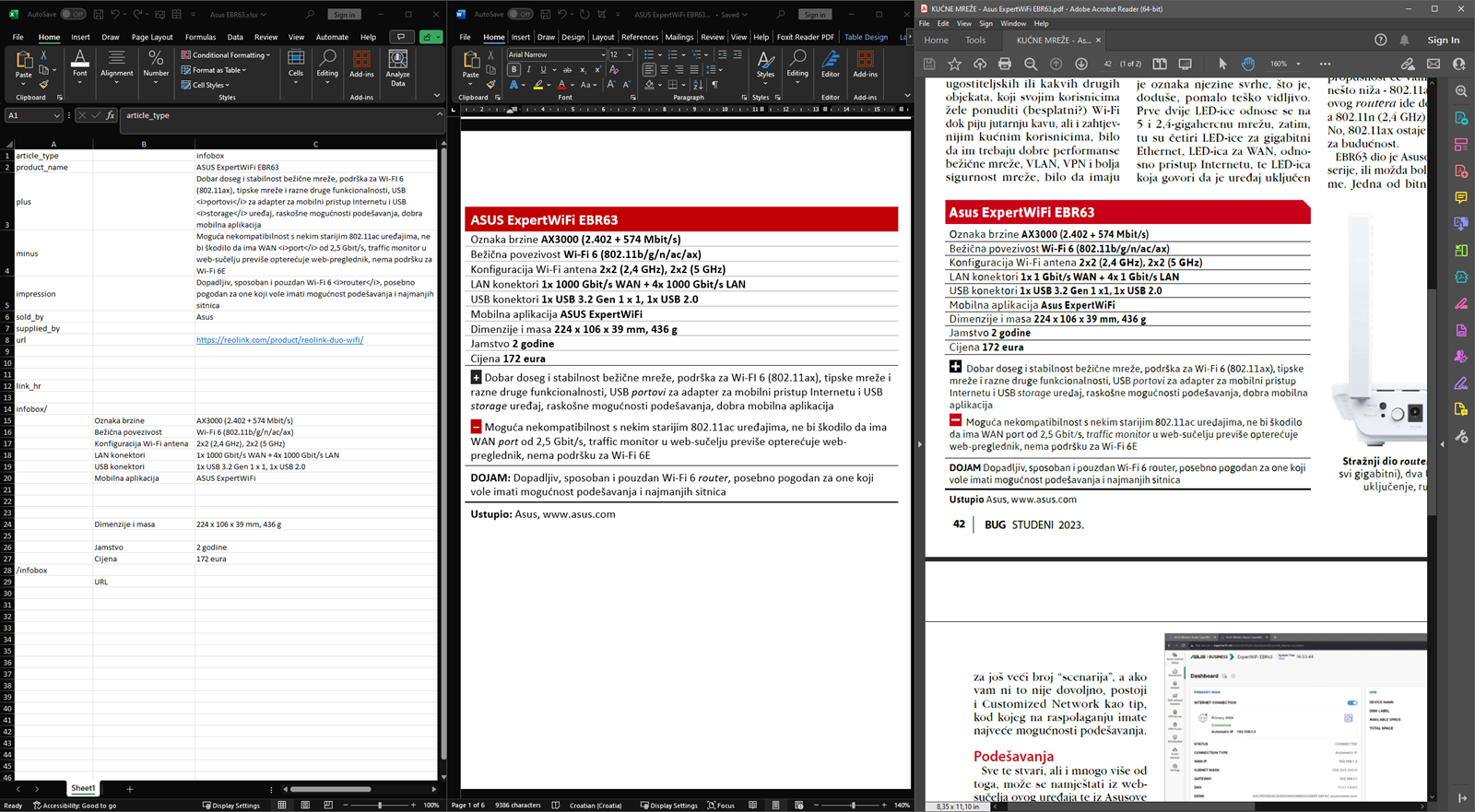
Task: Choose the Selection arrow tool in Acrobat
Action: pyautogui.click(x=1222, y=64)
